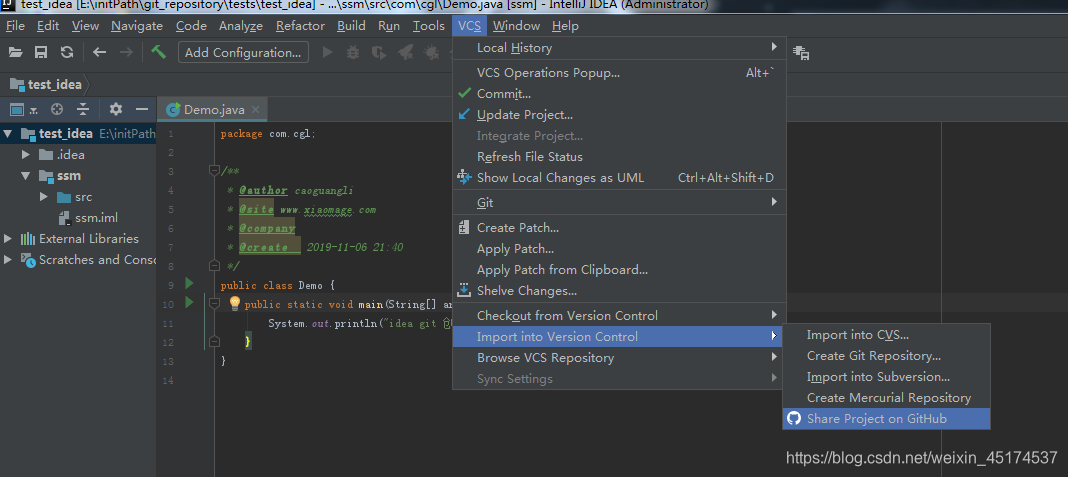Select Apply Patch from Clipboard
The width and height of the screenshot is (1068, 477).
[619, 270]
